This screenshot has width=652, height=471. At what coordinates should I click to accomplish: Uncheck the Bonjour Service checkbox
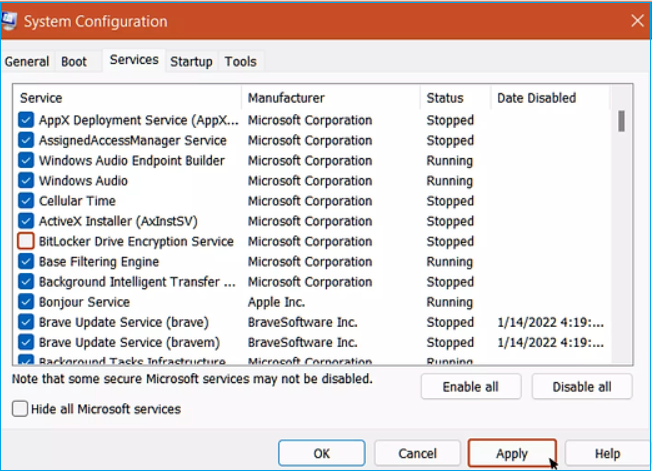tap(26, 302)
